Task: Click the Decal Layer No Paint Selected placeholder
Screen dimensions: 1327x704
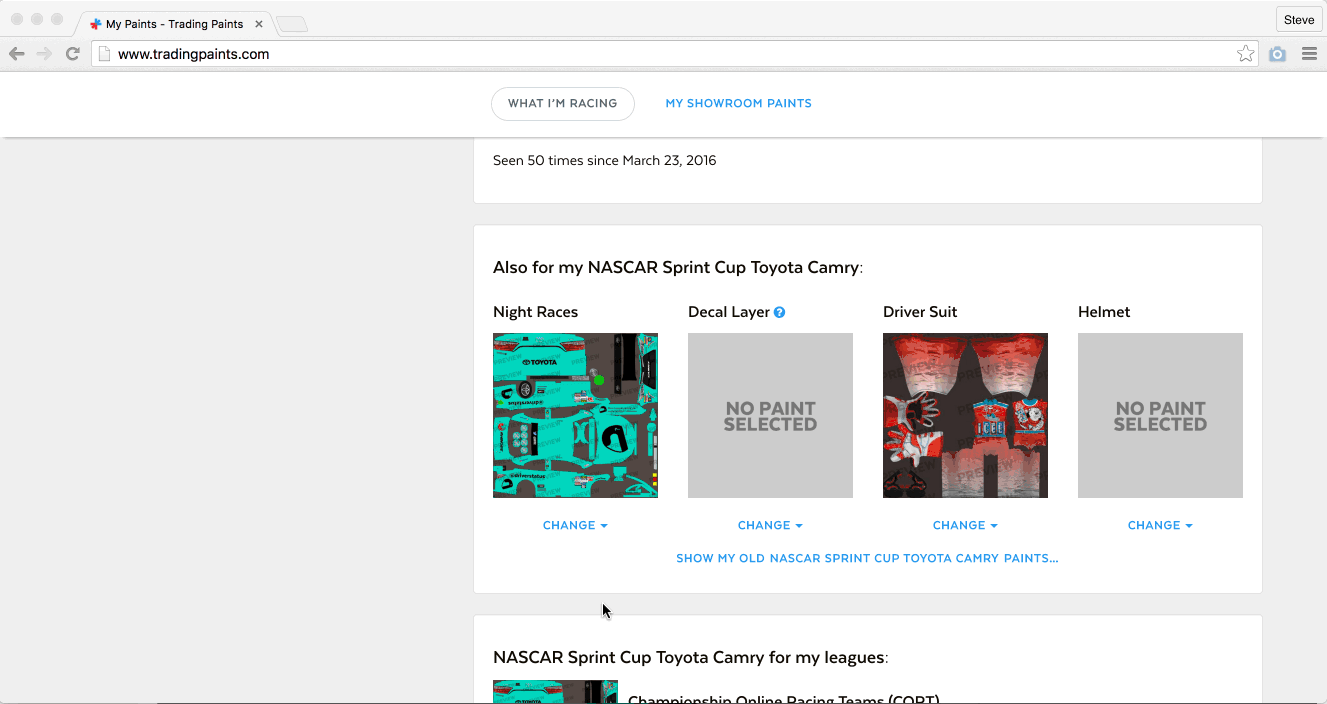Action: (770, 415)
